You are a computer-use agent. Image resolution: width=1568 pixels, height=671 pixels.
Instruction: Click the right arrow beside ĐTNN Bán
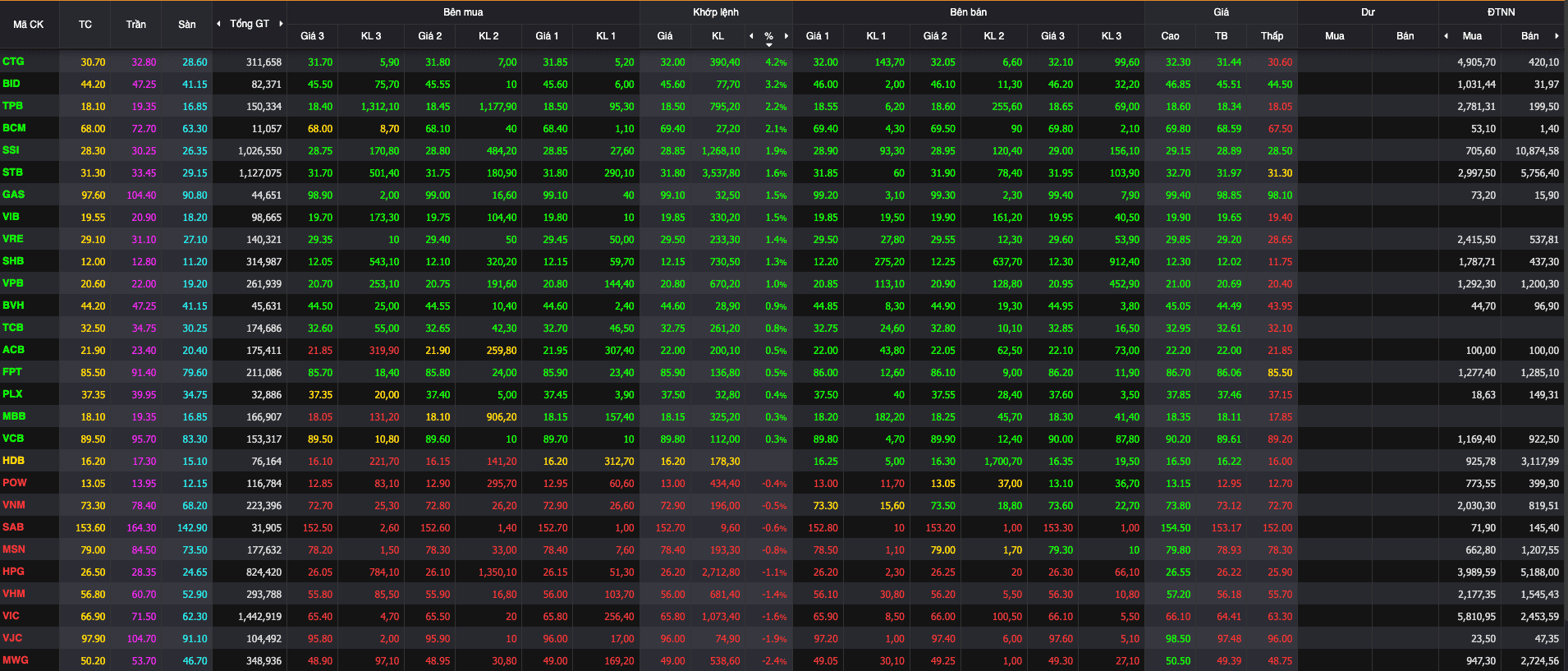coord(1557,36)
